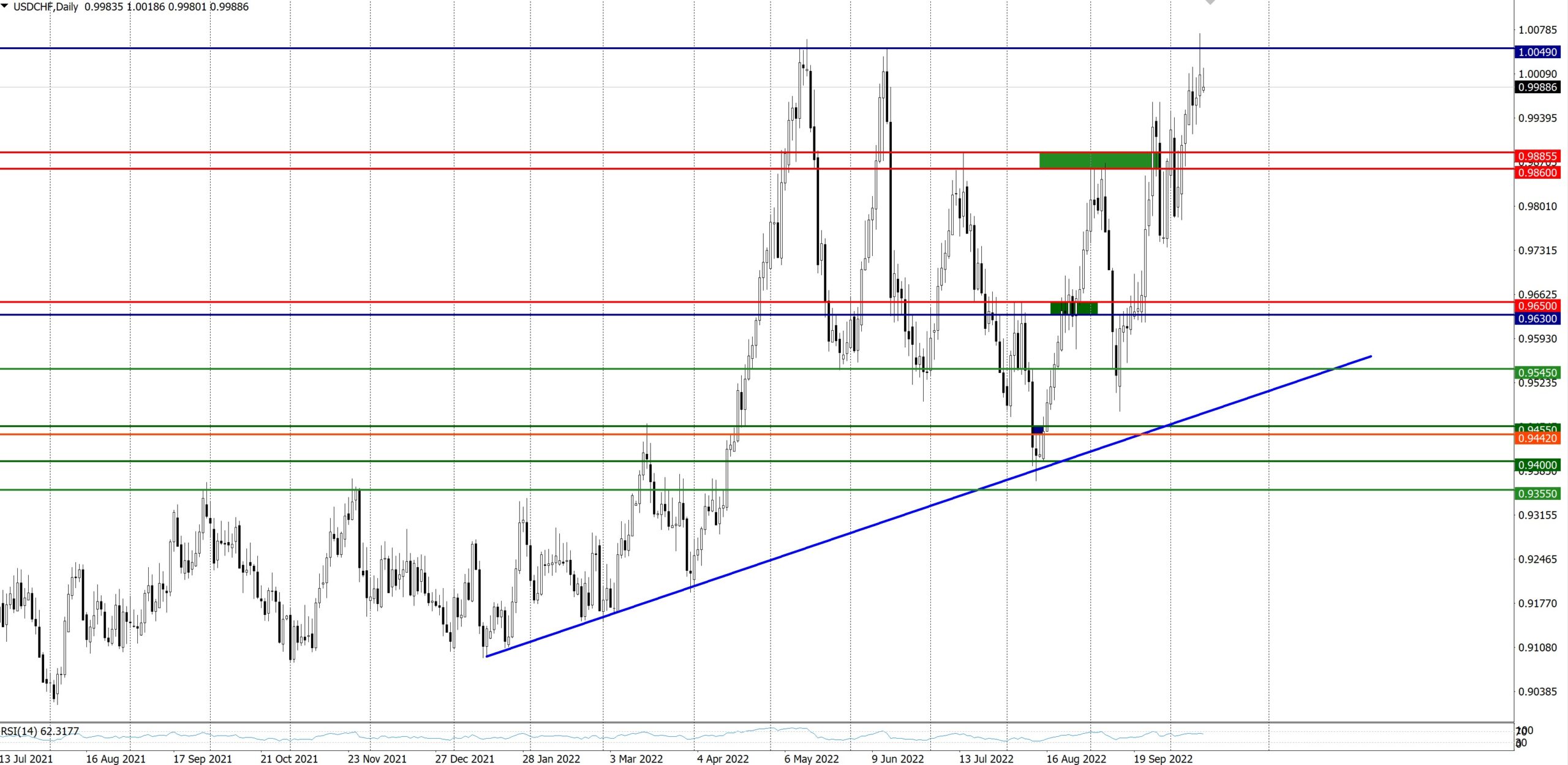
Task: Click the 19 Sep 2022 date label
Action: tap(1163, 759)
